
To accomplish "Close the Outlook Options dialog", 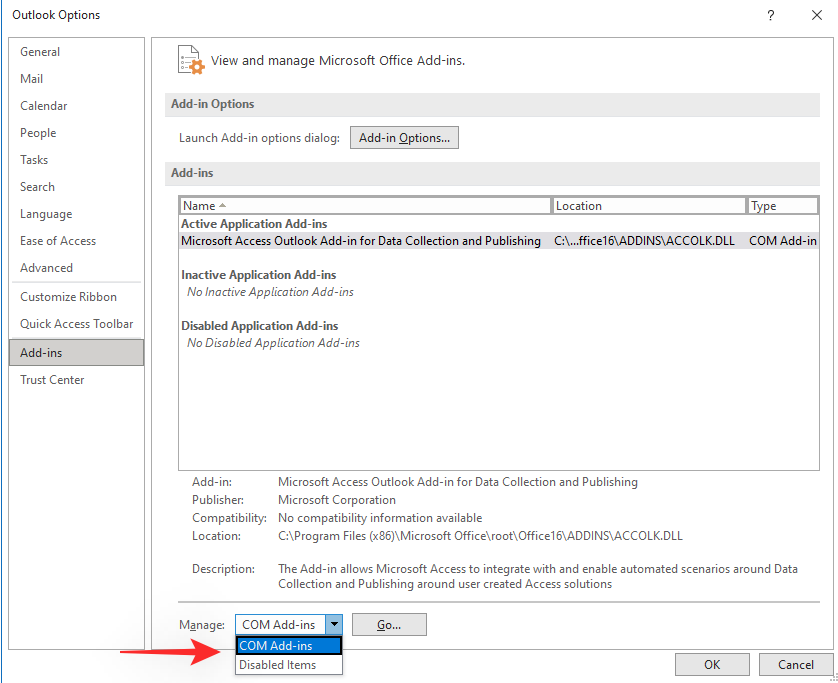I will click(815, 15).
